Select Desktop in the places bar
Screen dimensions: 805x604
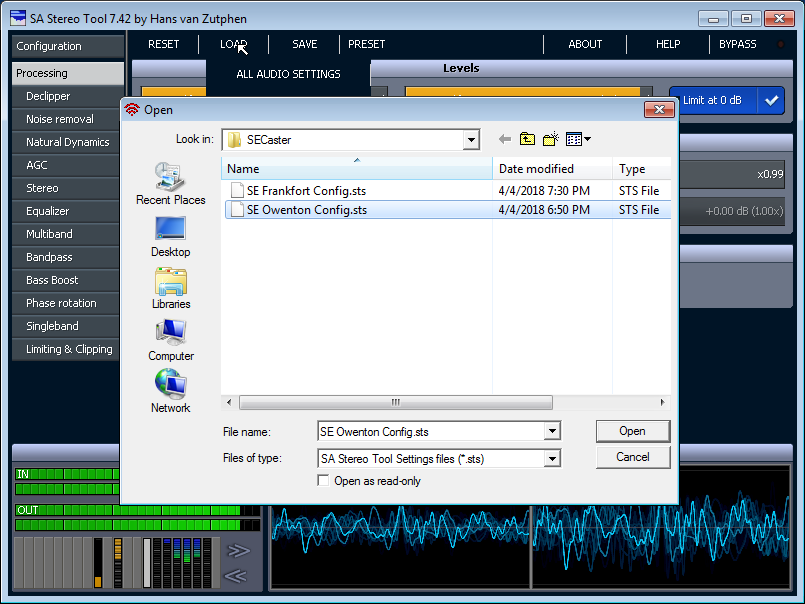coord(170,237)
